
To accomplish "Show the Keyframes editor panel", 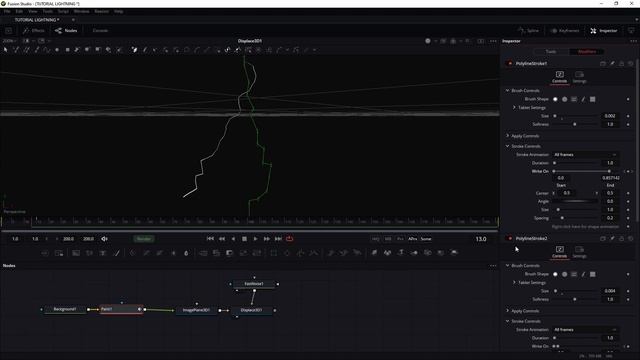I will coord(565,31).
